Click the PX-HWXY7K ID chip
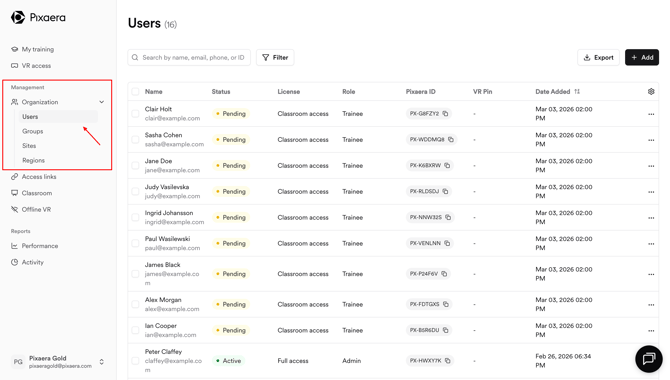670x380 pixels. tap(429, 361)
